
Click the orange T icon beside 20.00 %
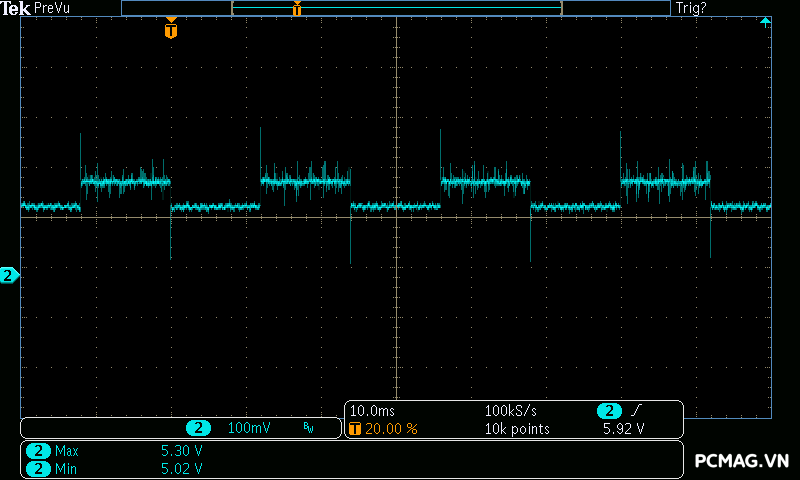click(x=356, y=428)
